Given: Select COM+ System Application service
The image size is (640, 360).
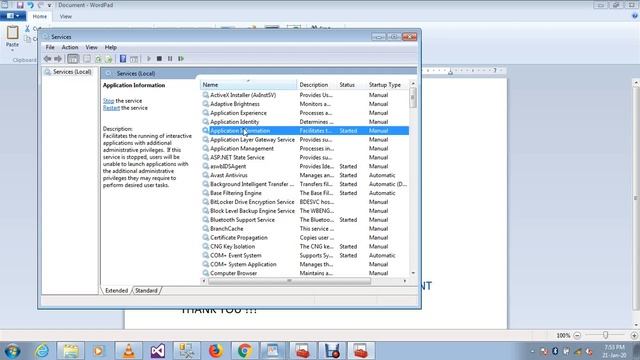Looking at the screenshot, I should pos(305,264).
